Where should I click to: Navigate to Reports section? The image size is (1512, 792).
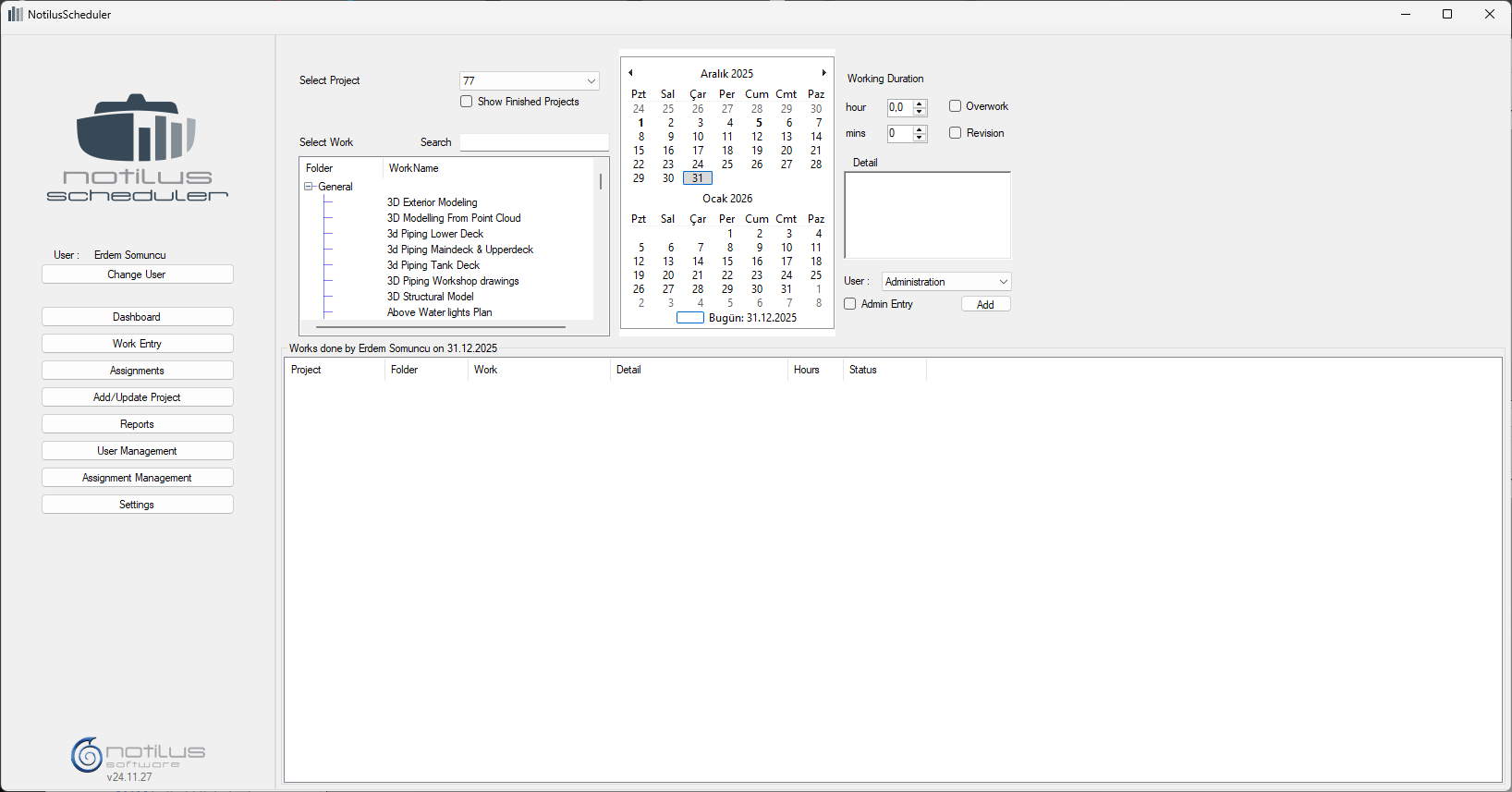click(x=137, y=424)
